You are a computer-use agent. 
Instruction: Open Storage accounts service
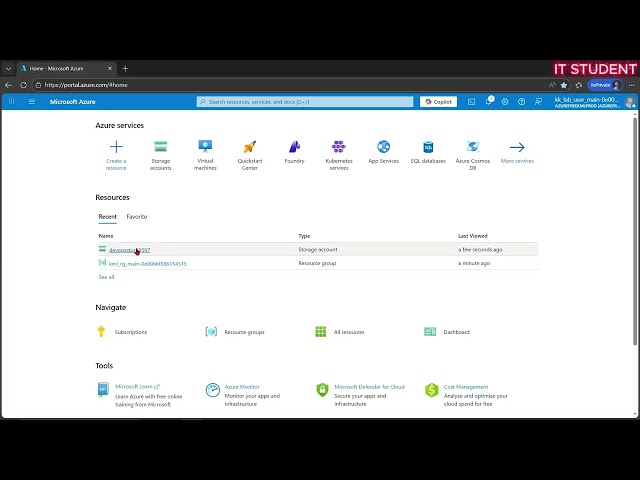click(160, 155)
